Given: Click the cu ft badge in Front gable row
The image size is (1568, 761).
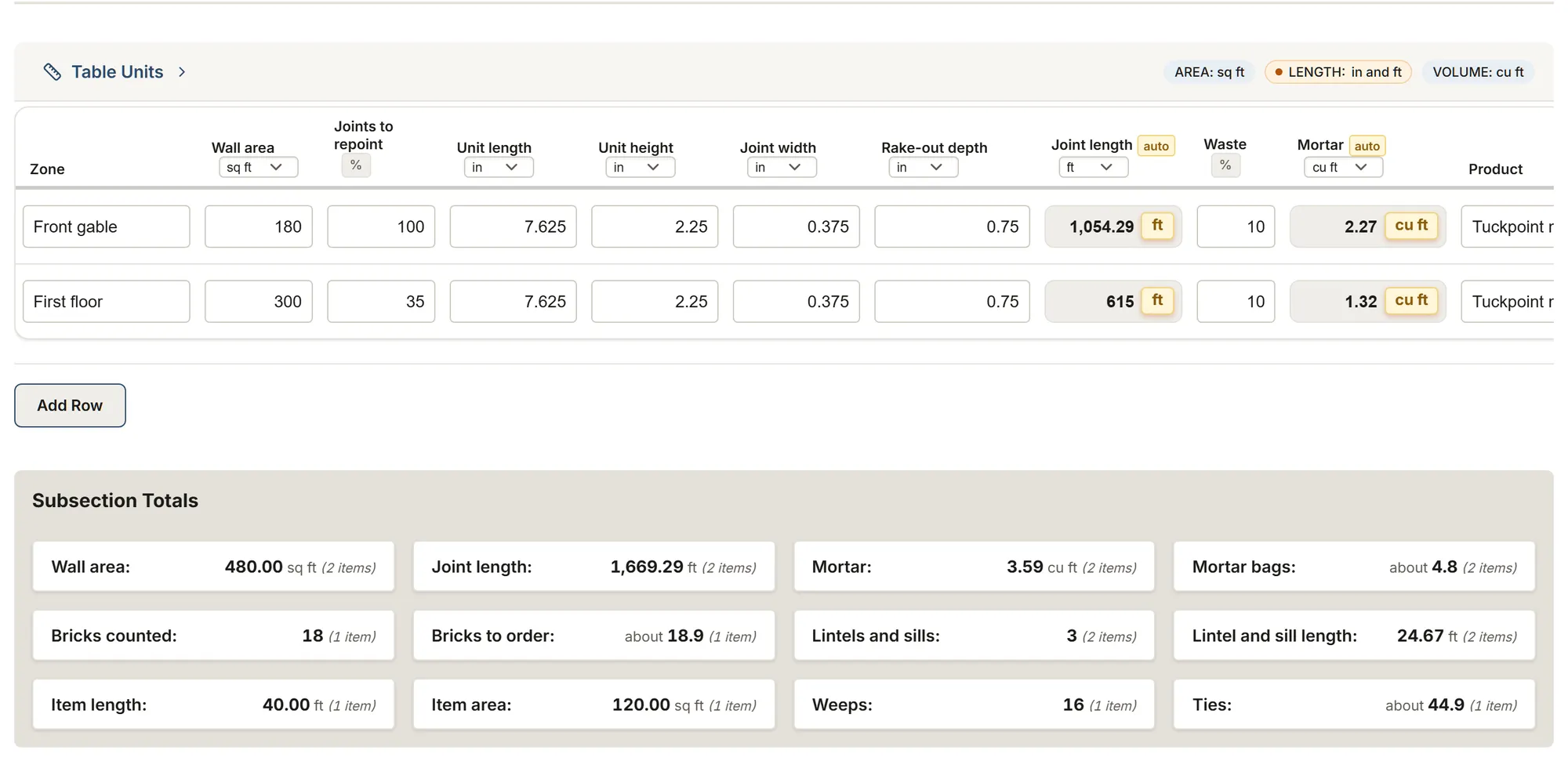Looking at the screenshot, I should (1411, 226).
